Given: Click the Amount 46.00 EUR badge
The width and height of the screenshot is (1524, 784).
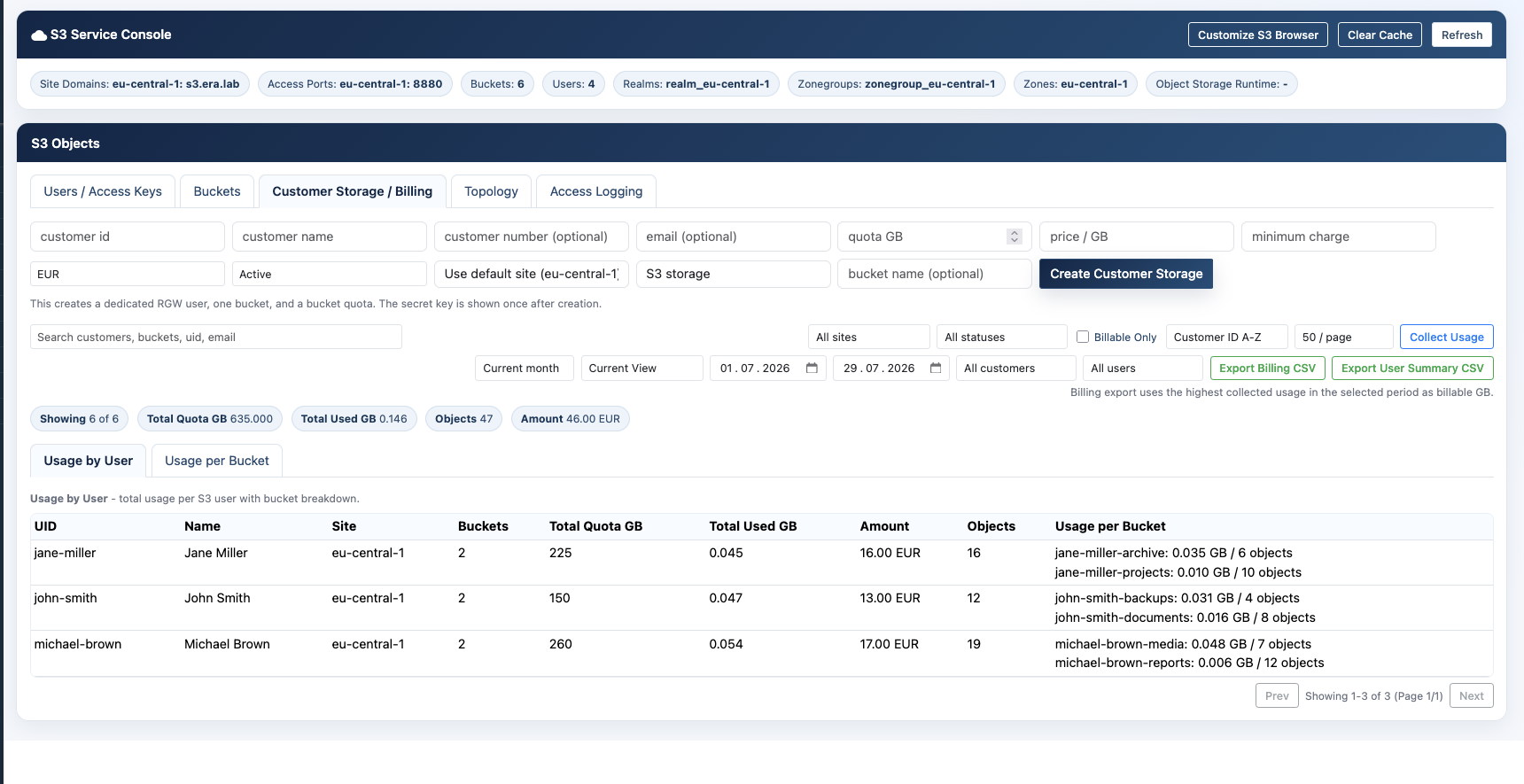Looking at the screenshot, I should coord(571,419).
